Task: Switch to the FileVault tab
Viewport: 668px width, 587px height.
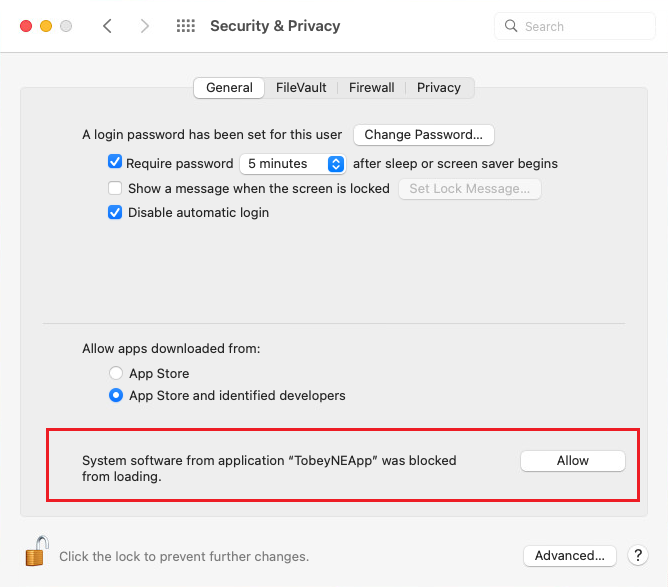Action: (x=301, y=88)
